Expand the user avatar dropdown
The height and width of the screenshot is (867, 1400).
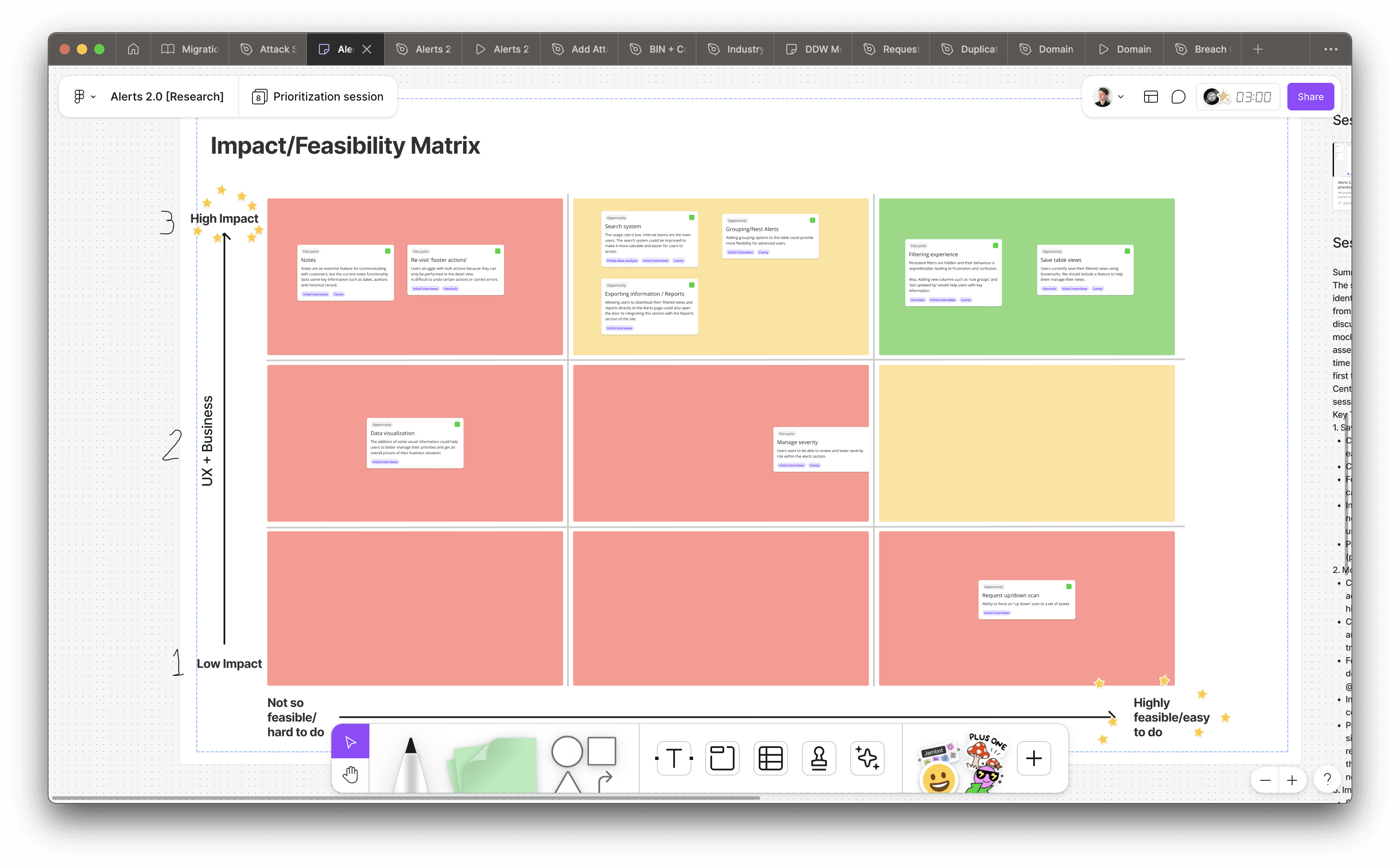(x=1120, y=97)
